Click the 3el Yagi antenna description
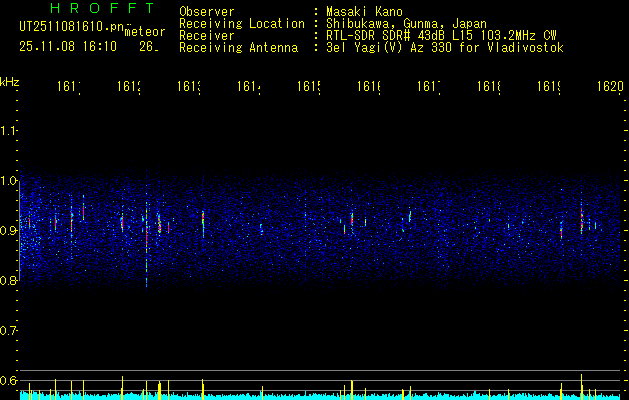The width and height of the screenshot is (629, 400). point(445,48)
